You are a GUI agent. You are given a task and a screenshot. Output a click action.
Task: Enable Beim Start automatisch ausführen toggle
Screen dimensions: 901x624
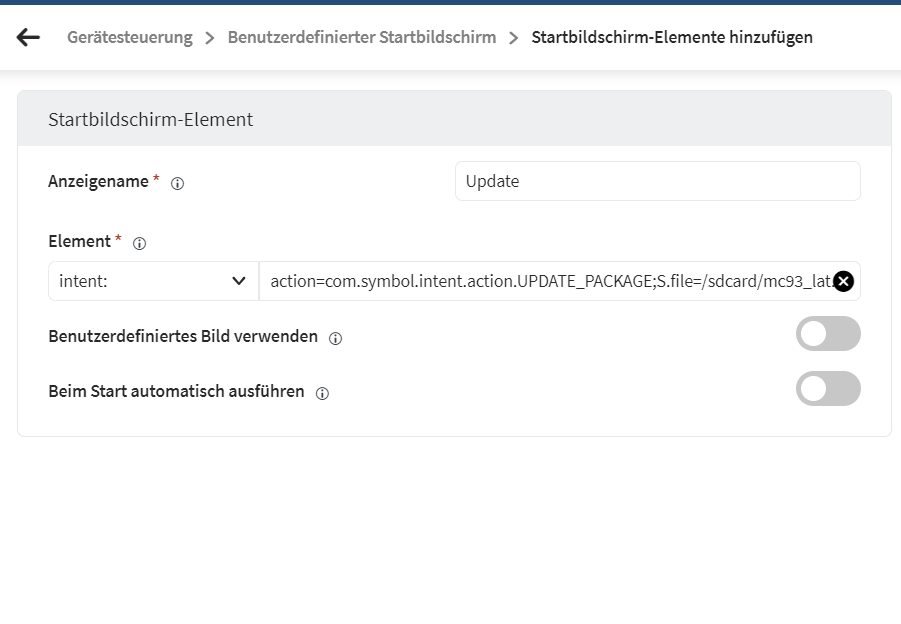pos(827,389)
